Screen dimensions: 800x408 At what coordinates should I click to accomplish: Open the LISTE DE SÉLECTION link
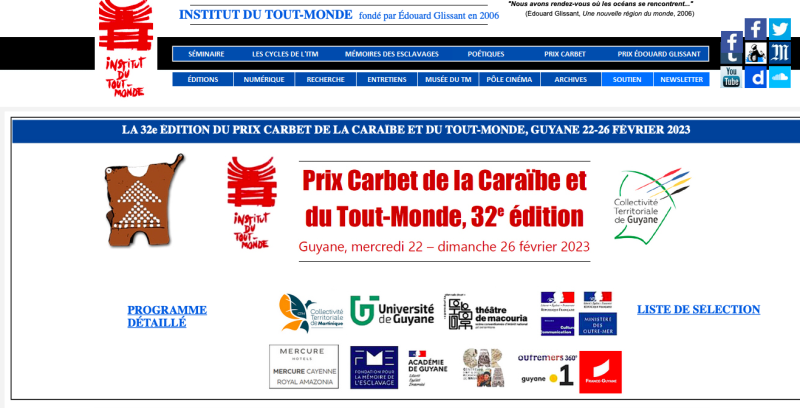coord(698,310)
